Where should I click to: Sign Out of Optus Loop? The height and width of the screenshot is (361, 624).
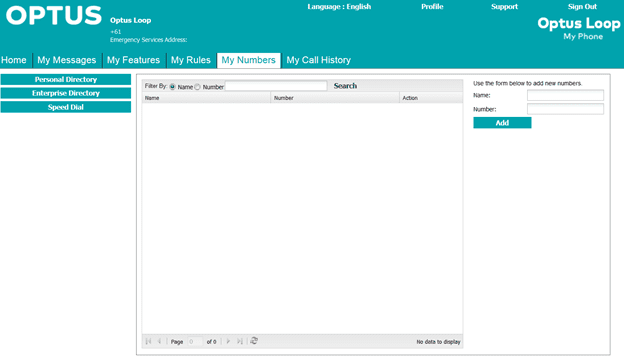tap(582, 6)
